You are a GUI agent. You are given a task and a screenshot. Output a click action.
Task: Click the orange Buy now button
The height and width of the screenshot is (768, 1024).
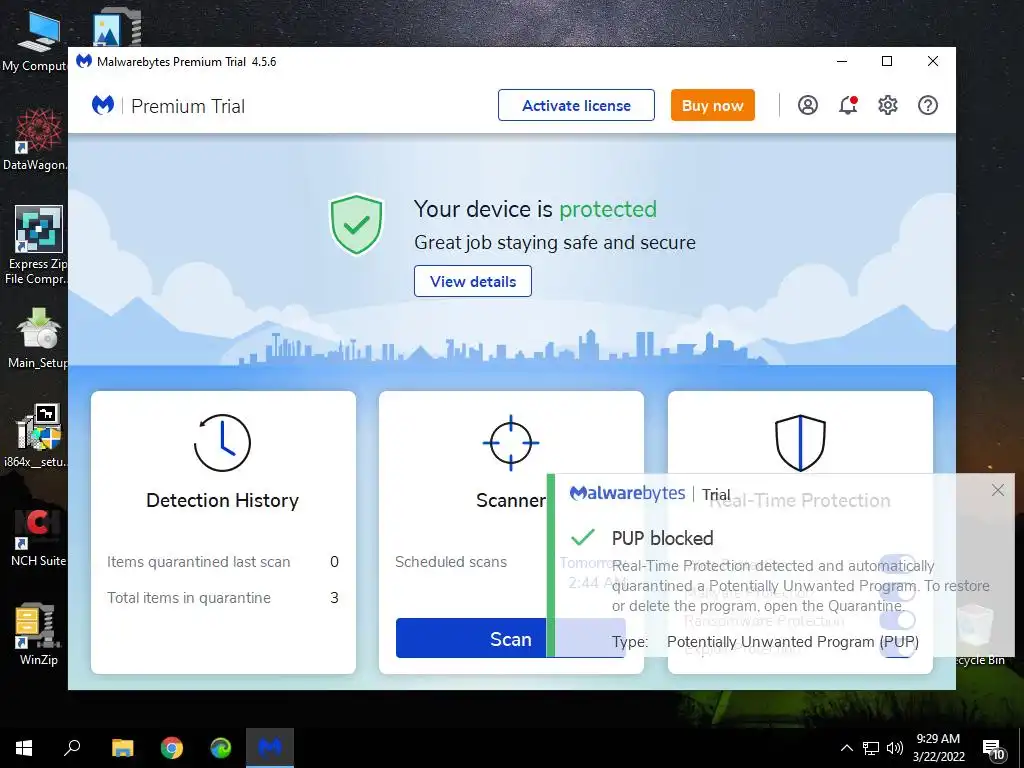tap(712, 105)
